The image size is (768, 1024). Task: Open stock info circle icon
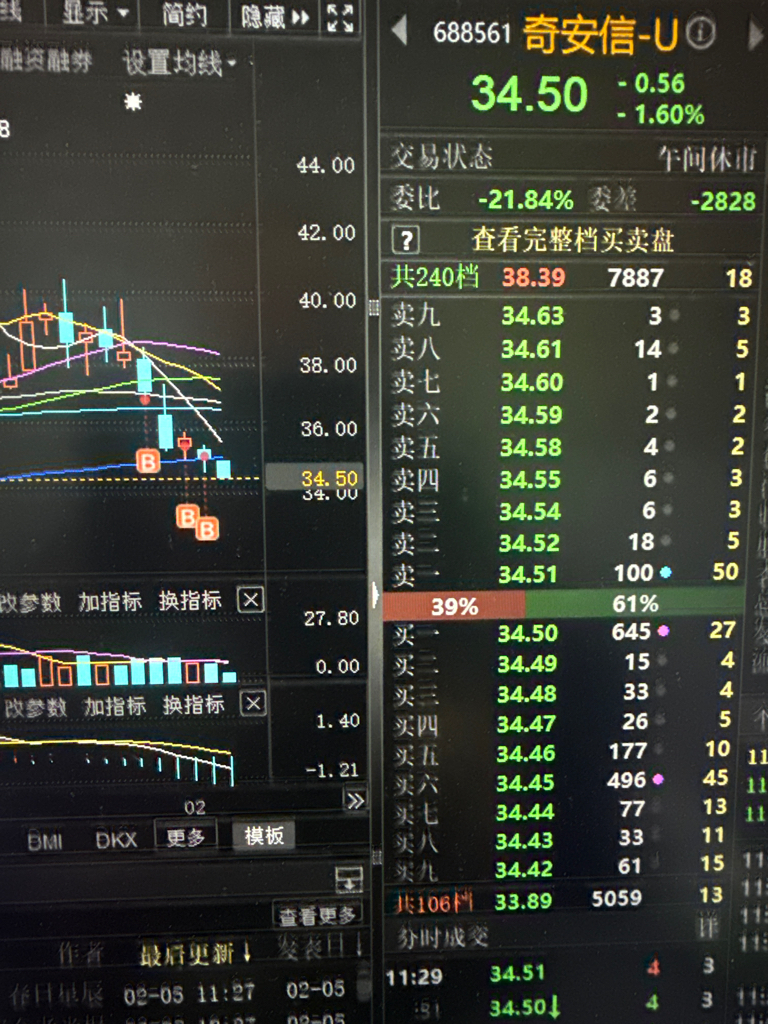pyautogui.click(x=700, y=33)
